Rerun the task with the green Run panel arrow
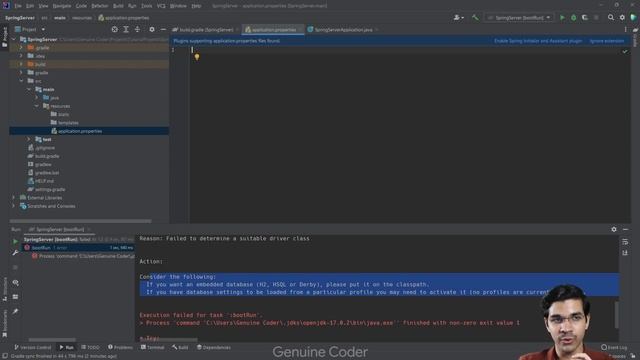The image size is (640, 360). pyautogui.click(x=16, y=242)
